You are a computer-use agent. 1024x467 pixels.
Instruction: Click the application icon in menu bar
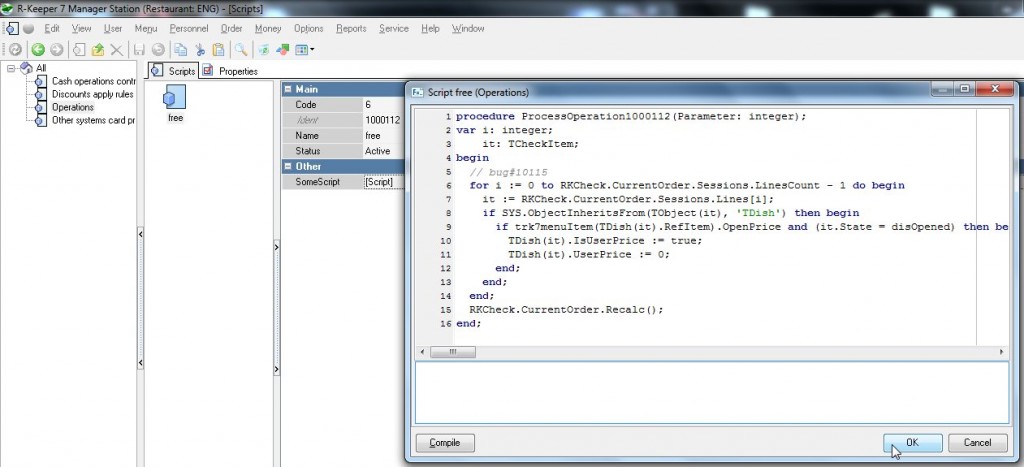(12, 29)
